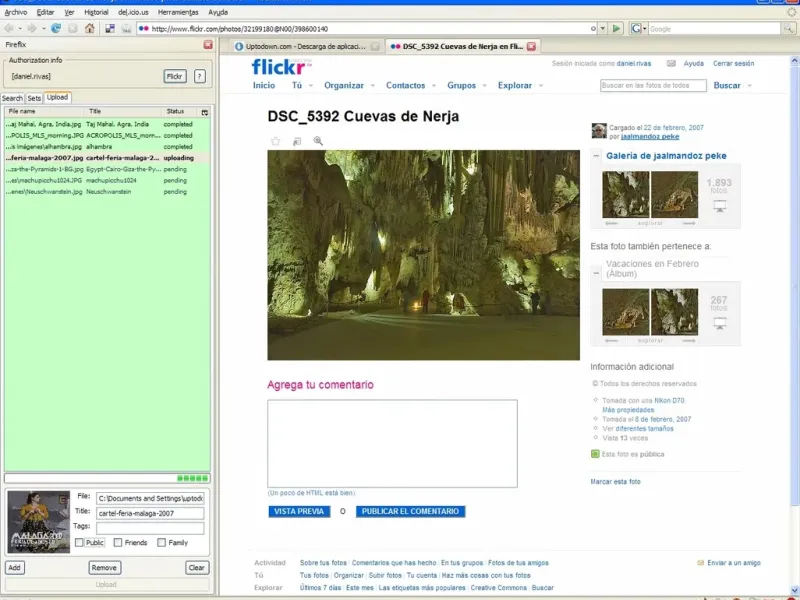Click the del.icio.us tag toolbar icon

point(126,29)
